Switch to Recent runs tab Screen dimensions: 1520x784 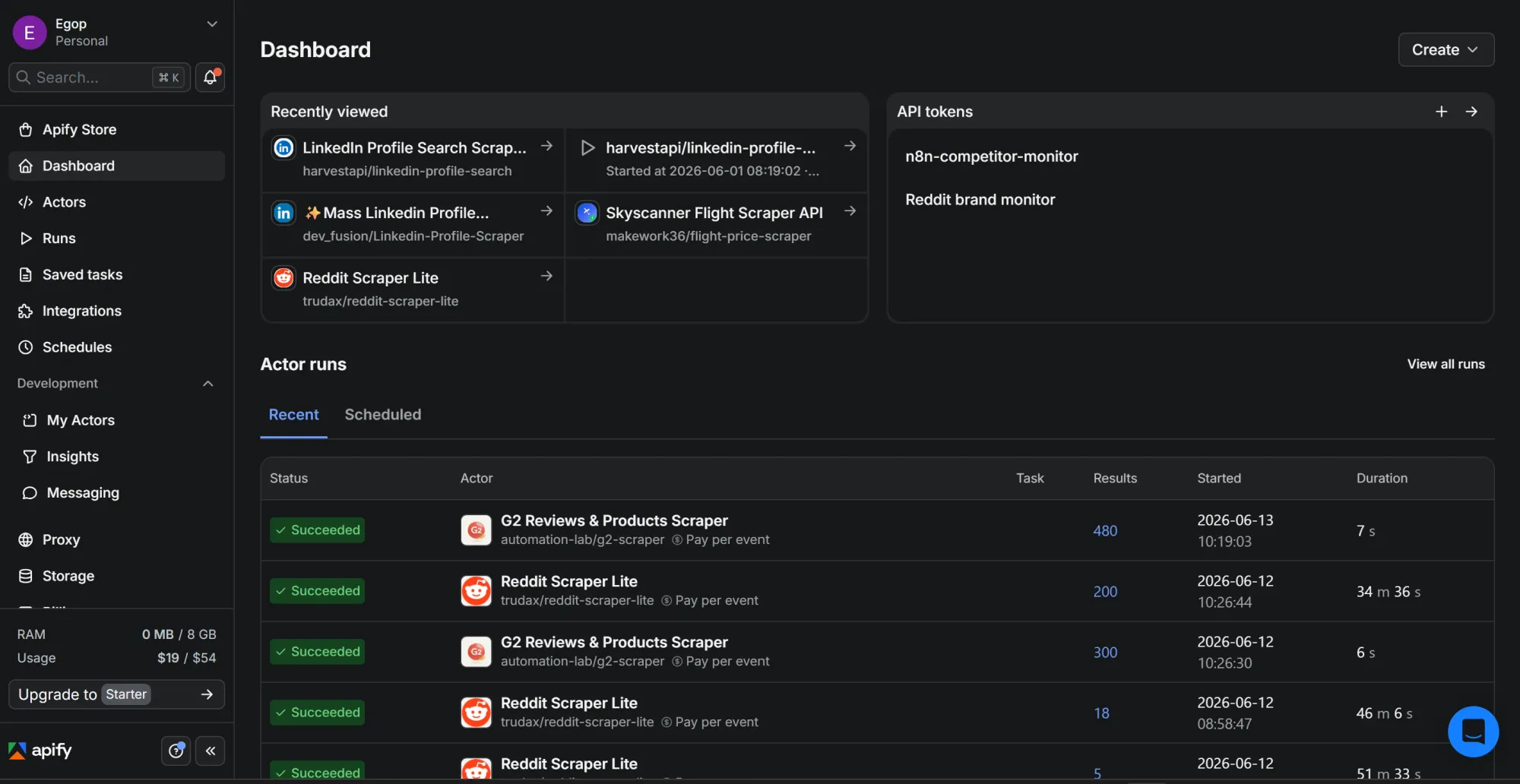pyautogui.click(x=293, y=415)
